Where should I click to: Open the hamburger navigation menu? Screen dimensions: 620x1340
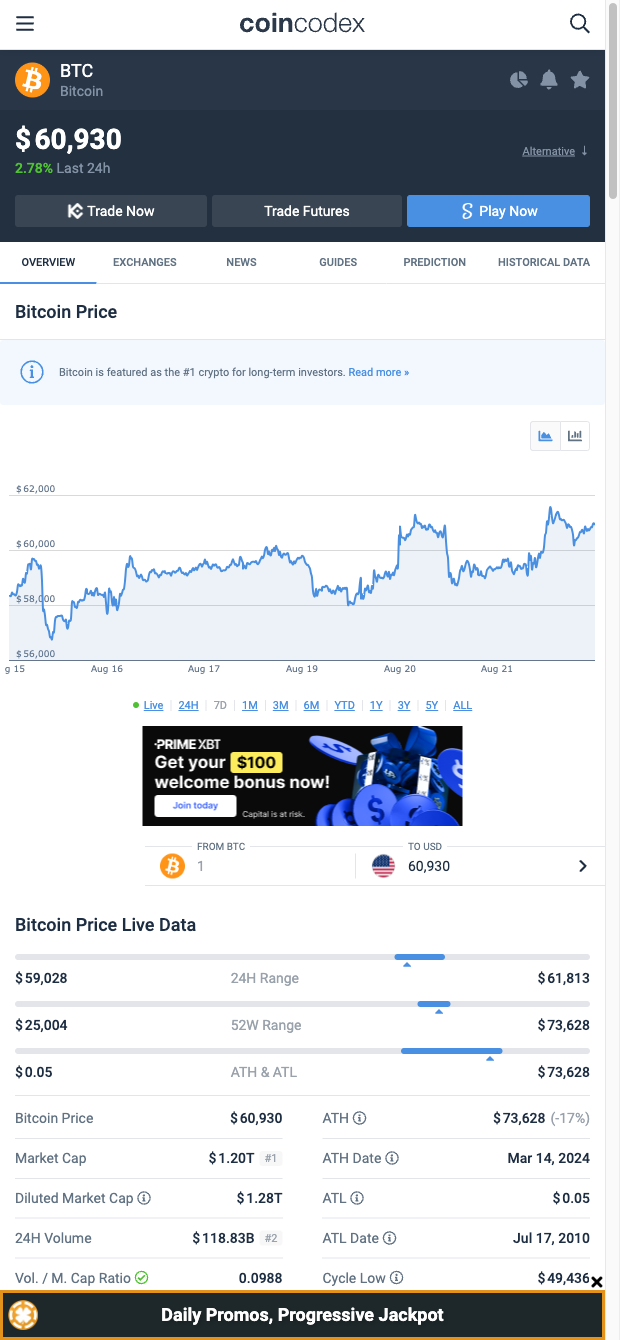point(25,24)
